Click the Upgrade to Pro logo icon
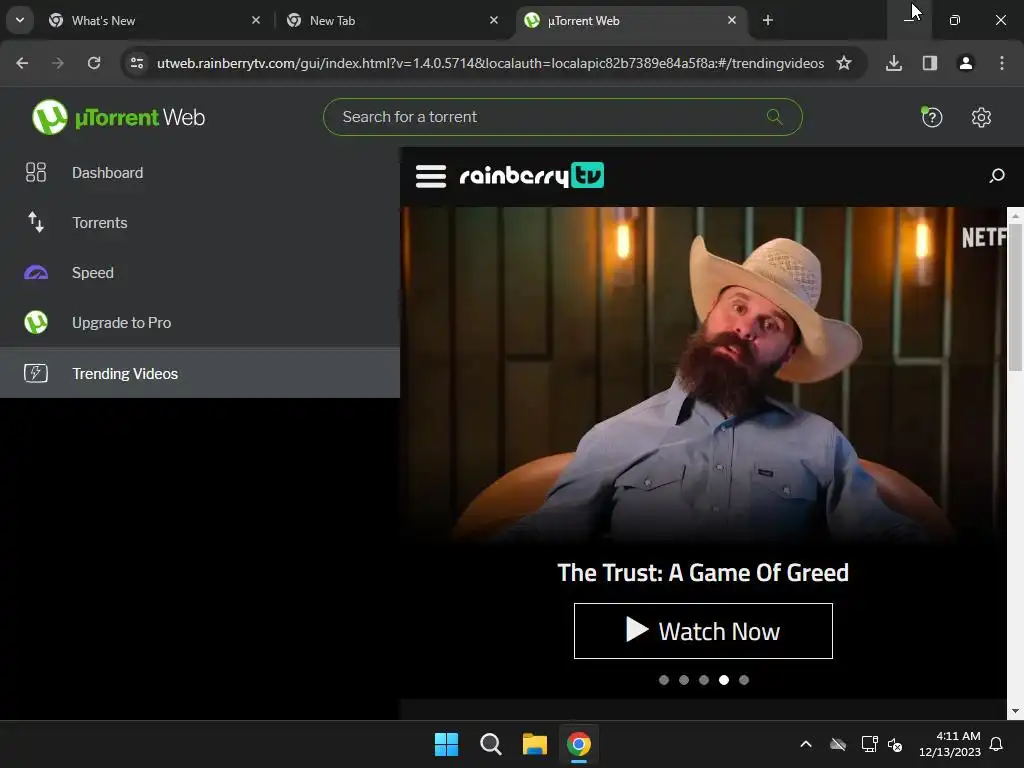1024x768 pixels. coord(35,323)
